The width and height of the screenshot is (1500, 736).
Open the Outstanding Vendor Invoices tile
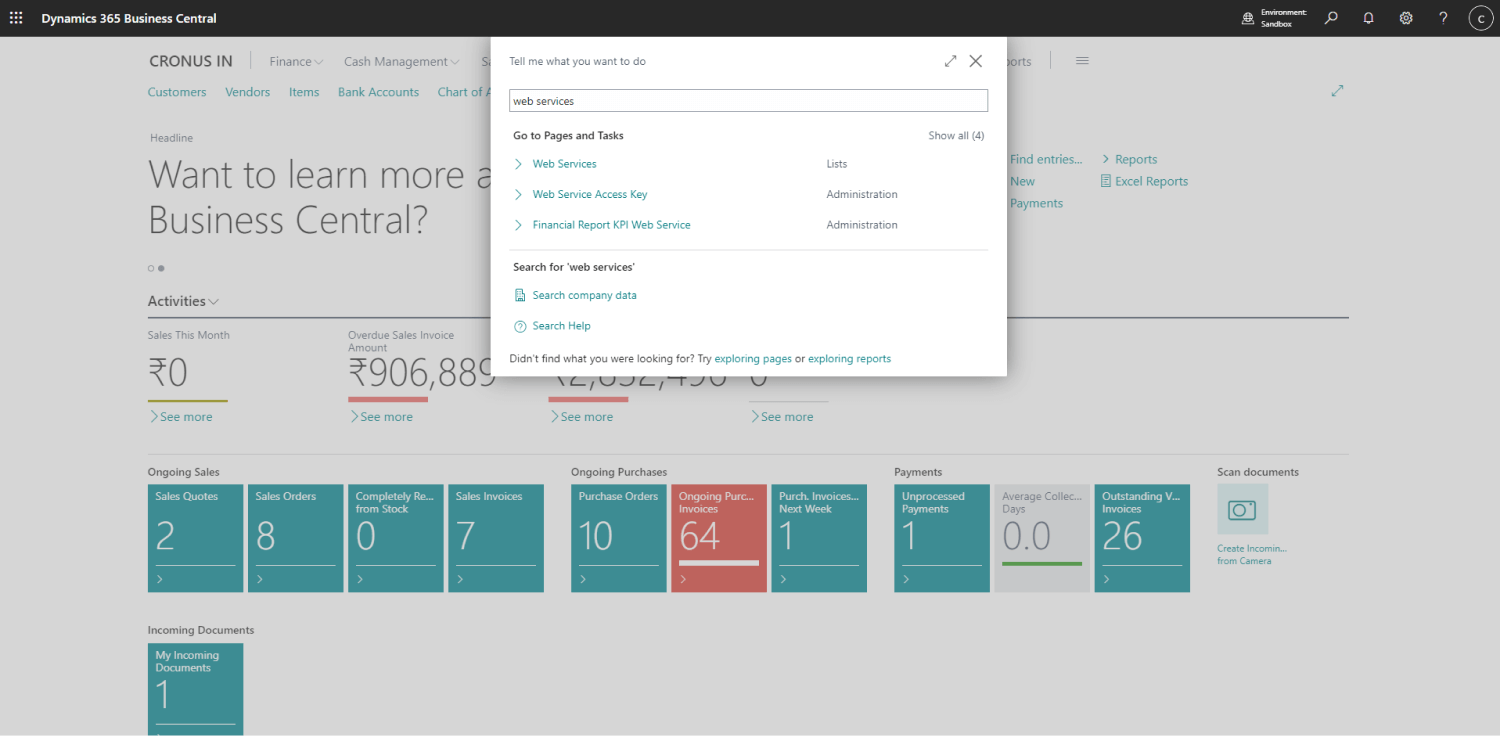[1142, 538]
